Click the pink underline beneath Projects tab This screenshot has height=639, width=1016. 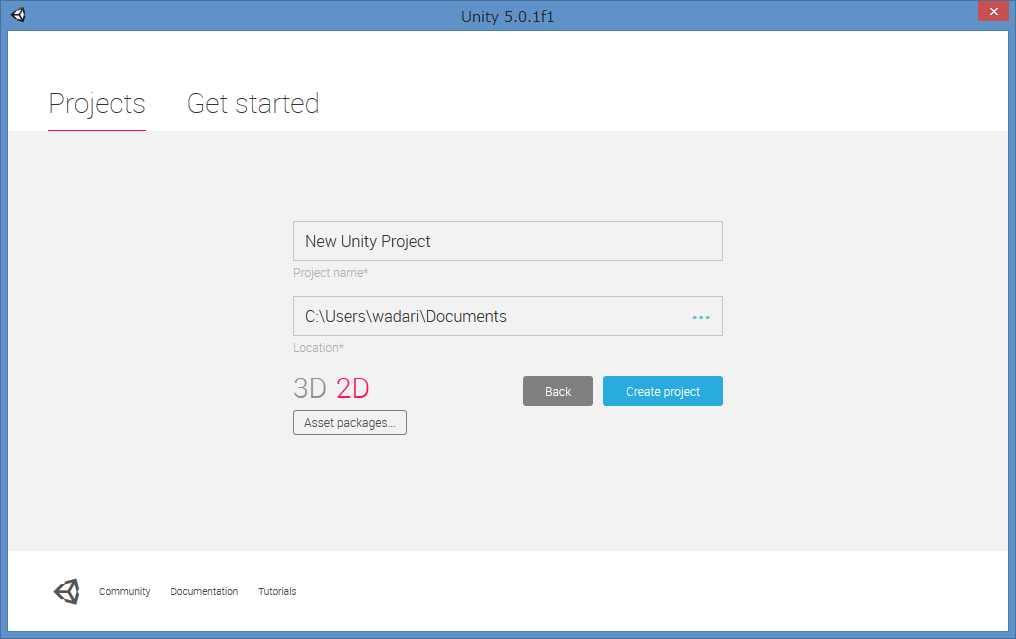click(x=97, y=130)
